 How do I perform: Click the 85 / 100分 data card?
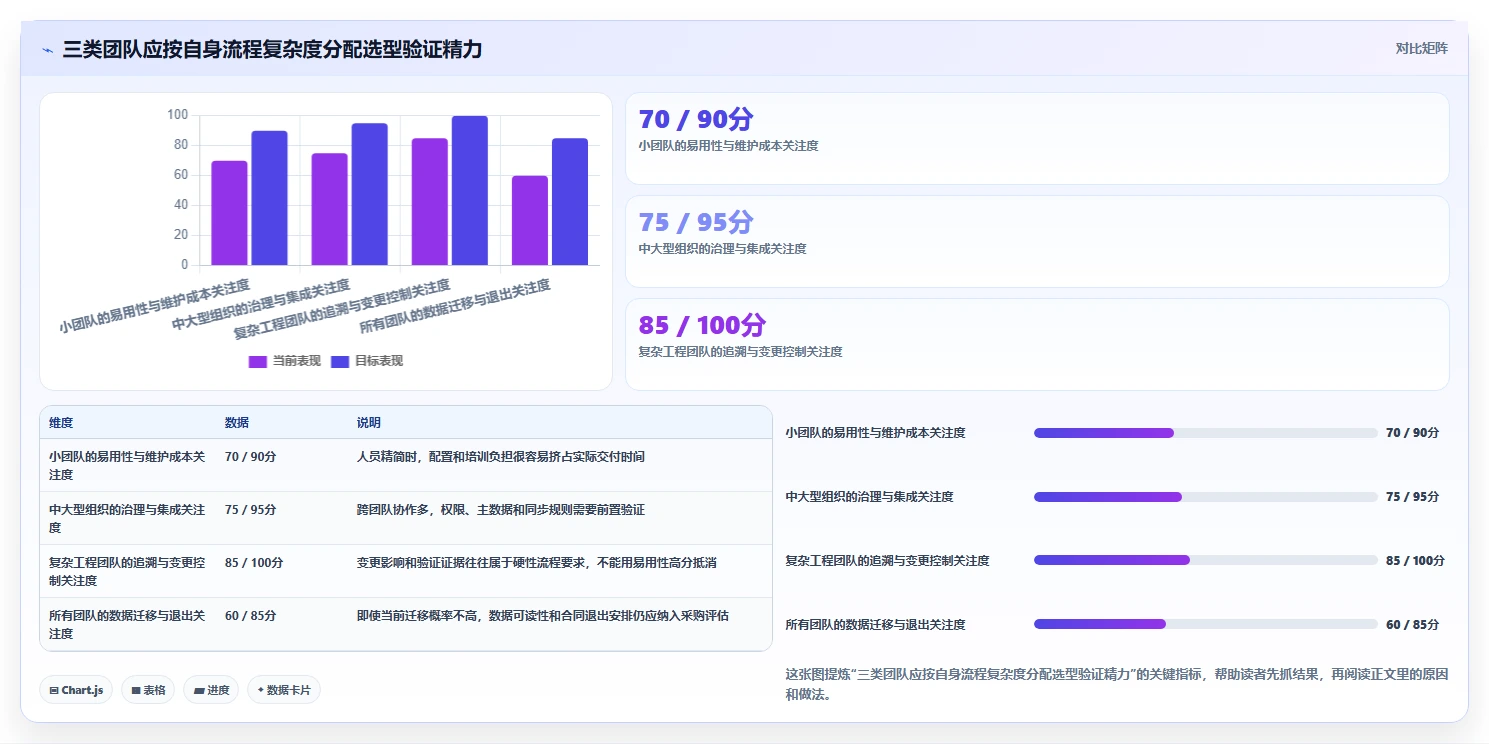pos(1037,344)
